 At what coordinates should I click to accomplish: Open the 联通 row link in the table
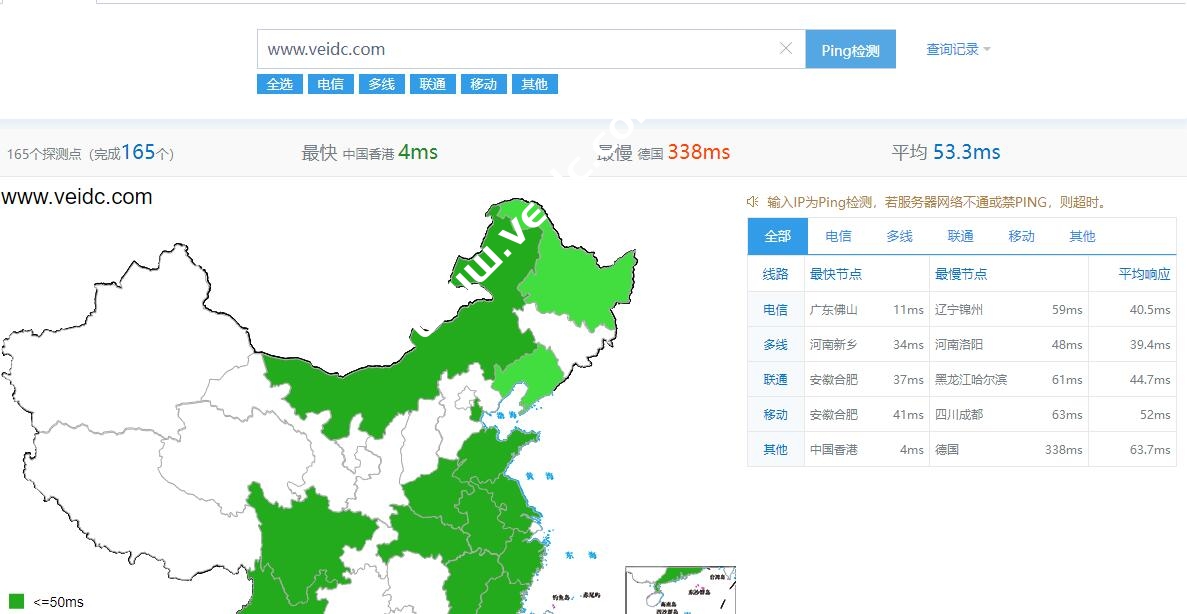point(775,379)
